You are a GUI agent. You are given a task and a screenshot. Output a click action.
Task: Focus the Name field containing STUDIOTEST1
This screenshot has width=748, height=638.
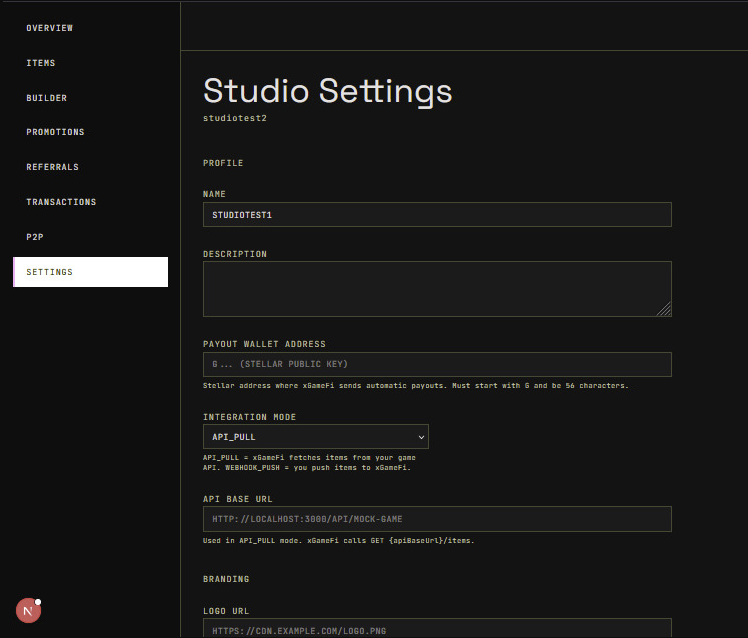pos(437,215)
